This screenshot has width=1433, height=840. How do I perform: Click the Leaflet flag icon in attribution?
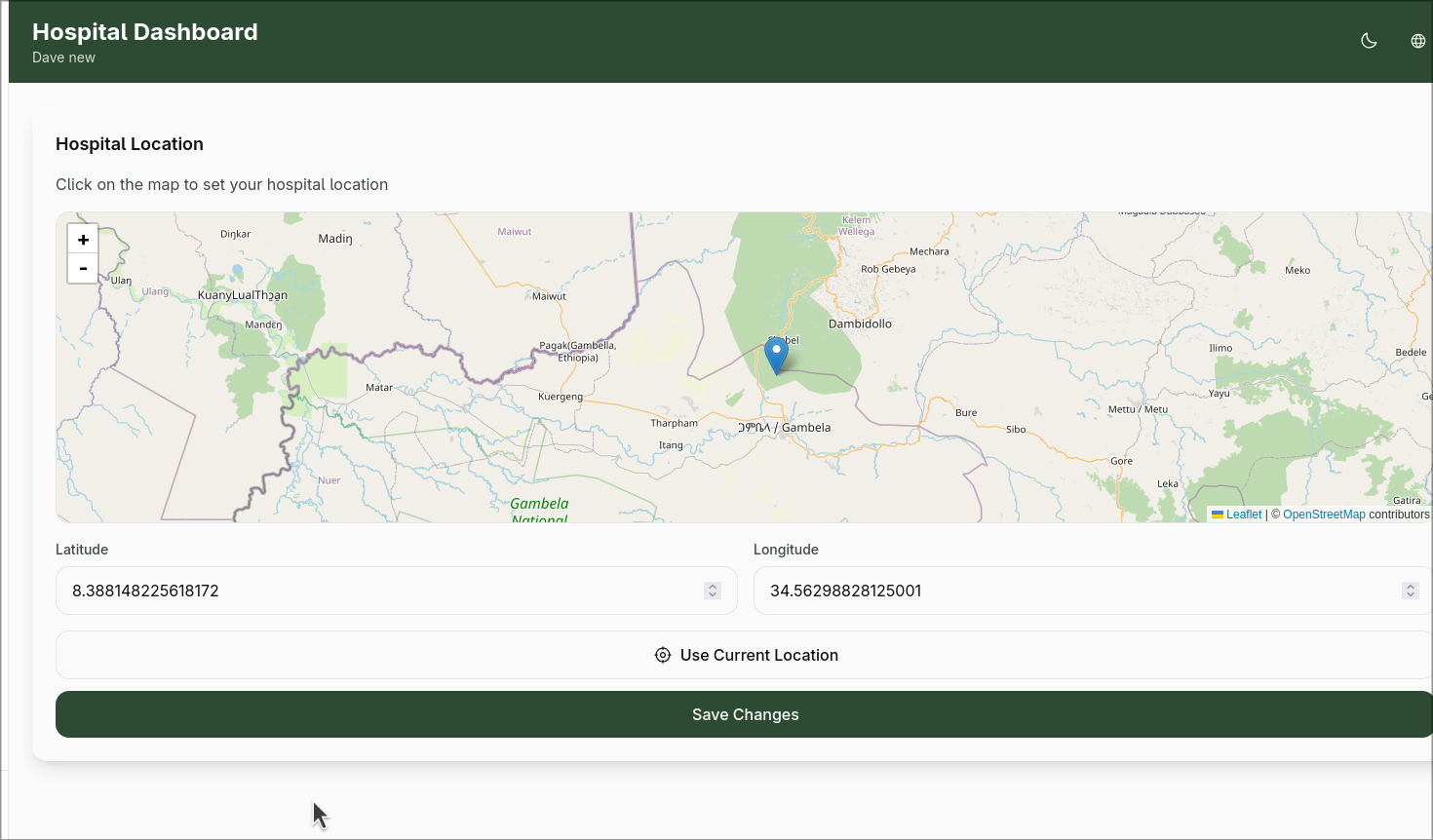coord(1218,515)
